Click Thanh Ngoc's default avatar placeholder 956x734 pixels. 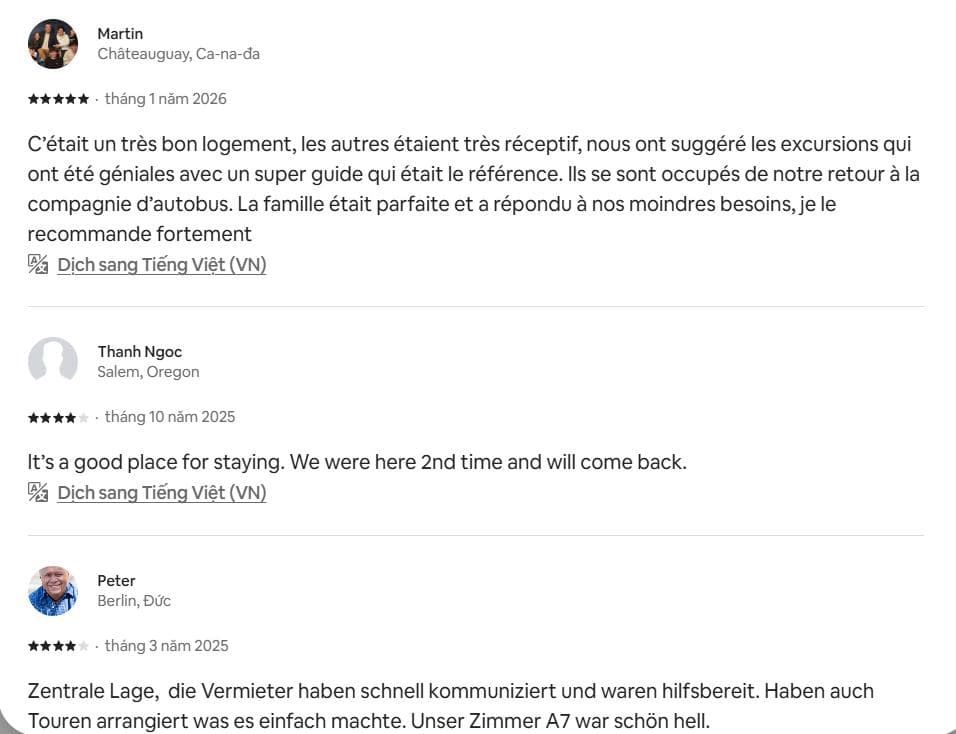53,361
